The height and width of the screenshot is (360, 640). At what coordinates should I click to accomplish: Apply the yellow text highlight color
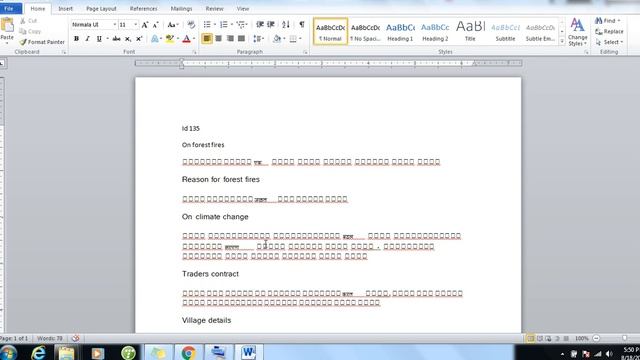(170, 39)
